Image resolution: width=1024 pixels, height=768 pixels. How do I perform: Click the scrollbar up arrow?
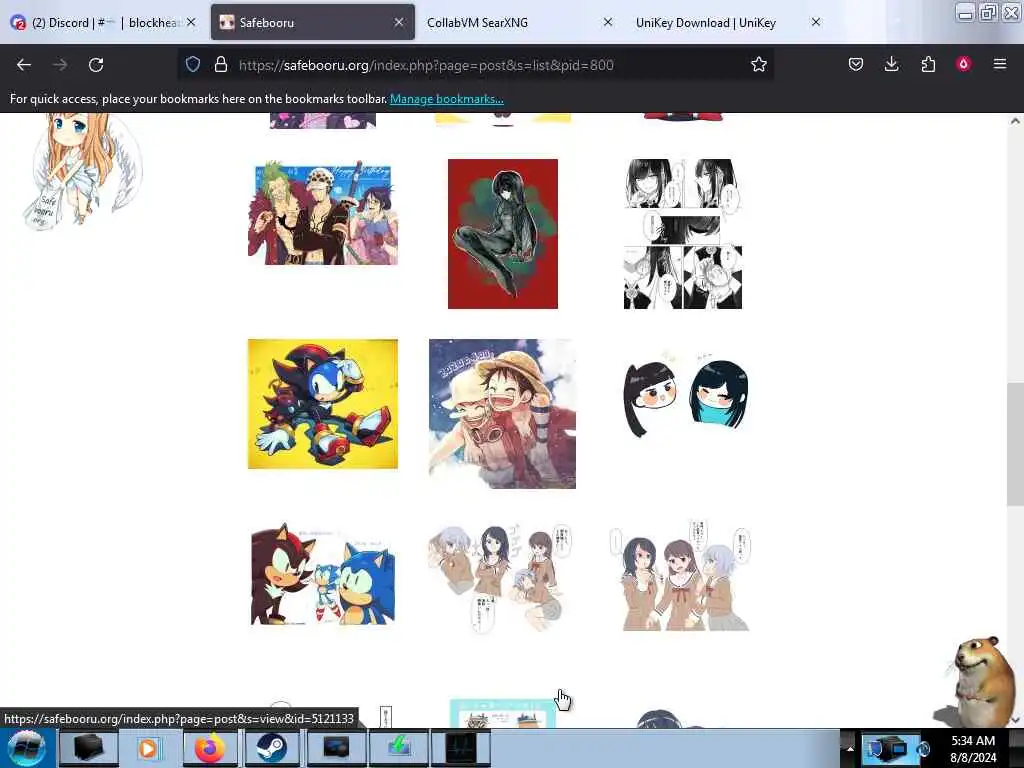point(1015,121)
